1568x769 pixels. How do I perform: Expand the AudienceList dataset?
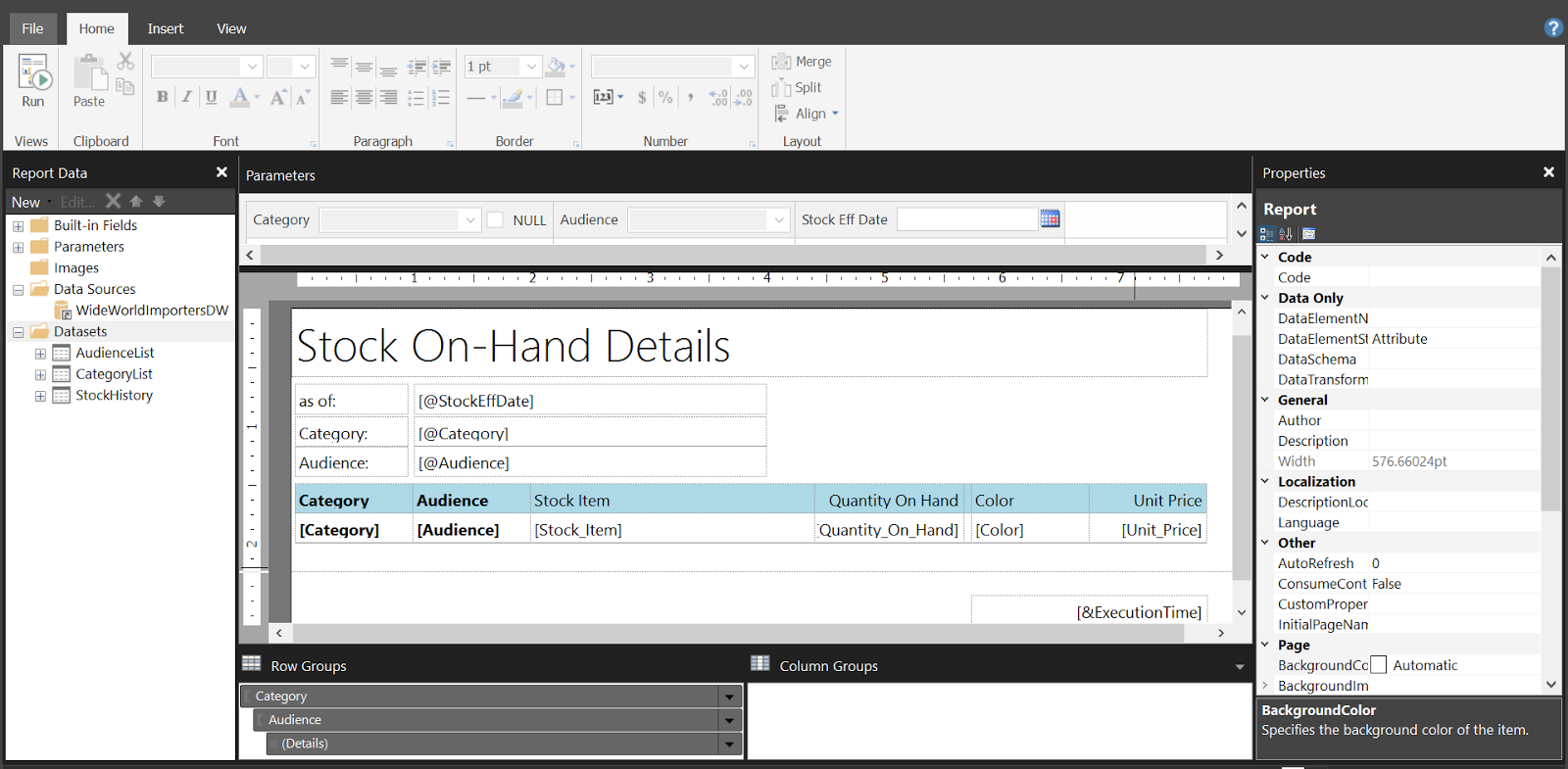(40, 354)
